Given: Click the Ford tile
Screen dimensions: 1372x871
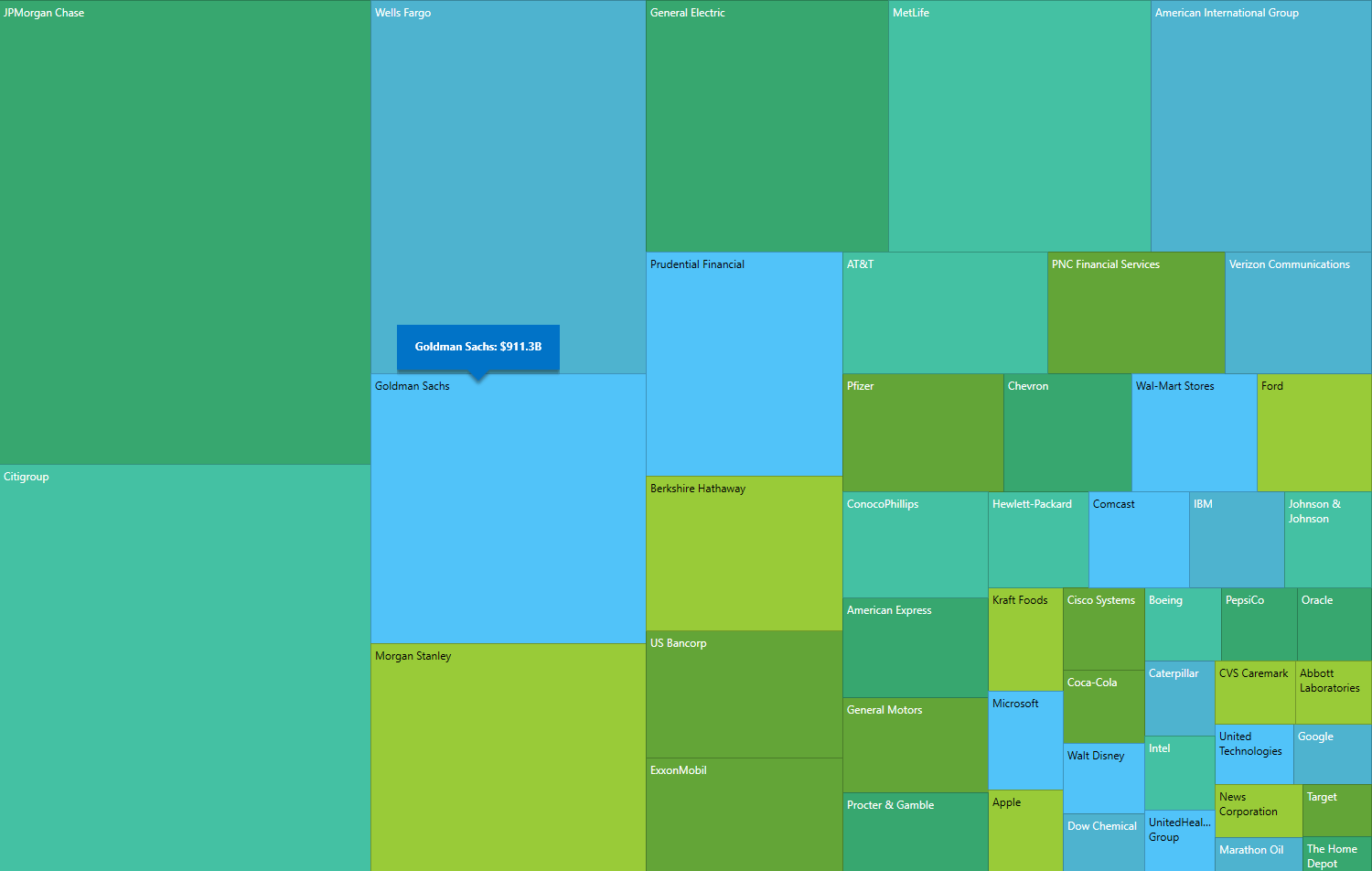Looking at the screenshot, I should pyautogui.click(x=1314, y=433).
